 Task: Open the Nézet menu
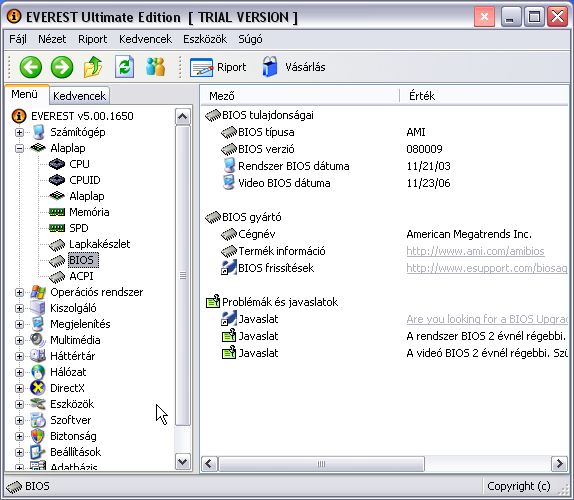pyautogui.click(x=52, y=39)
